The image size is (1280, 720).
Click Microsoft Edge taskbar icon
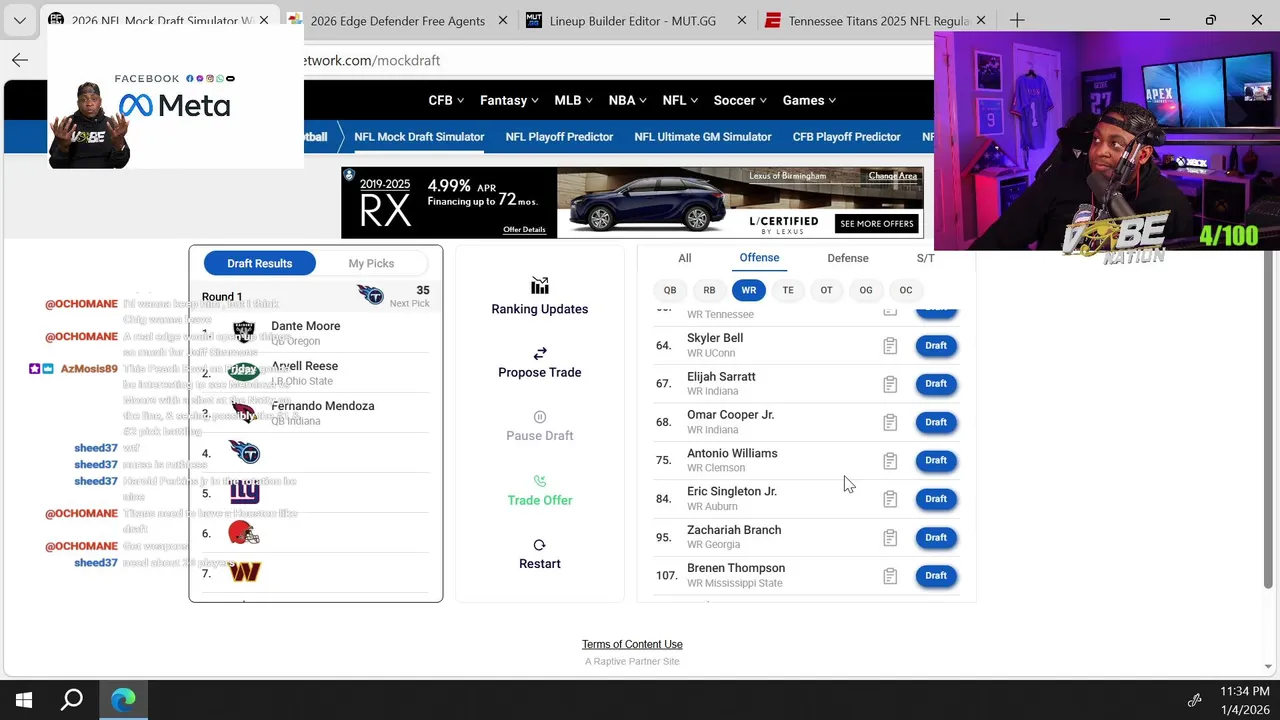pos(123,700)
